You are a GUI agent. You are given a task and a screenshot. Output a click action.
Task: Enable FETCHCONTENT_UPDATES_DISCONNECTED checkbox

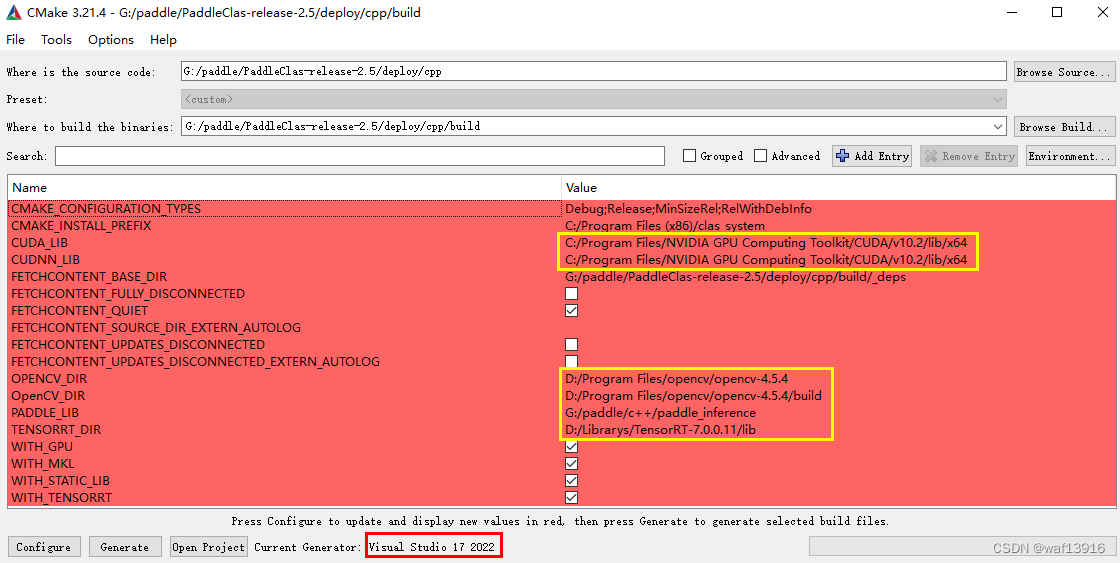coord(571,344)
